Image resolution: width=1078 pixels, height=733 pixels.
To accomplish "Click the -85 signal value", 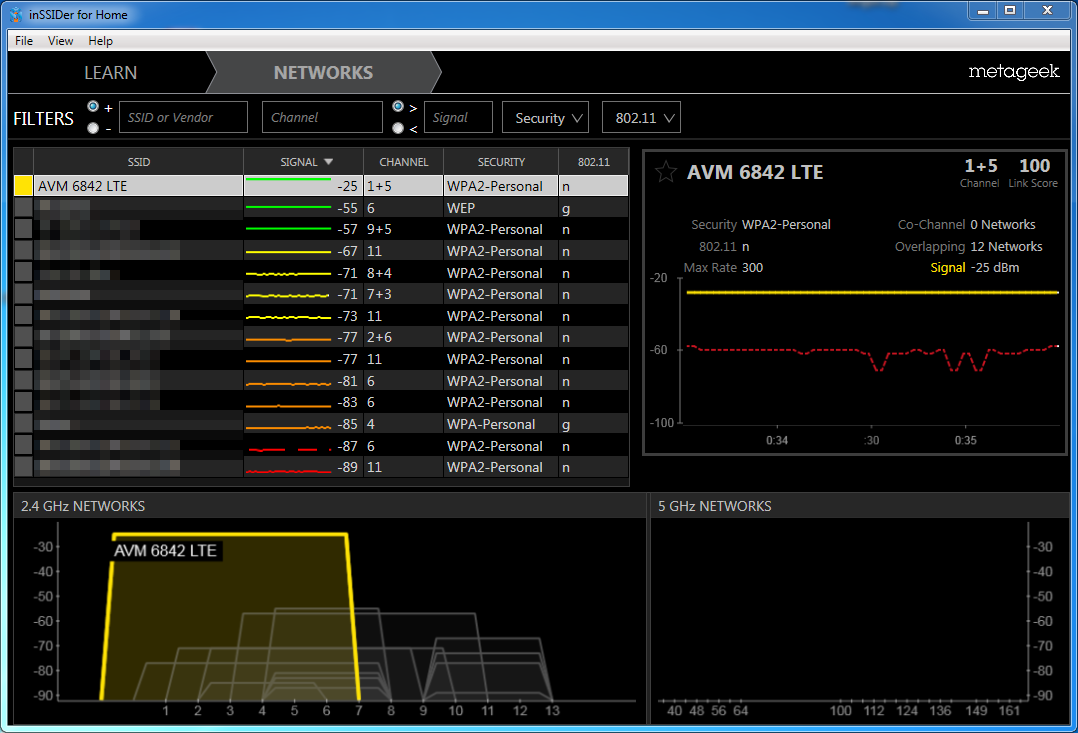I will coord(347,424).
